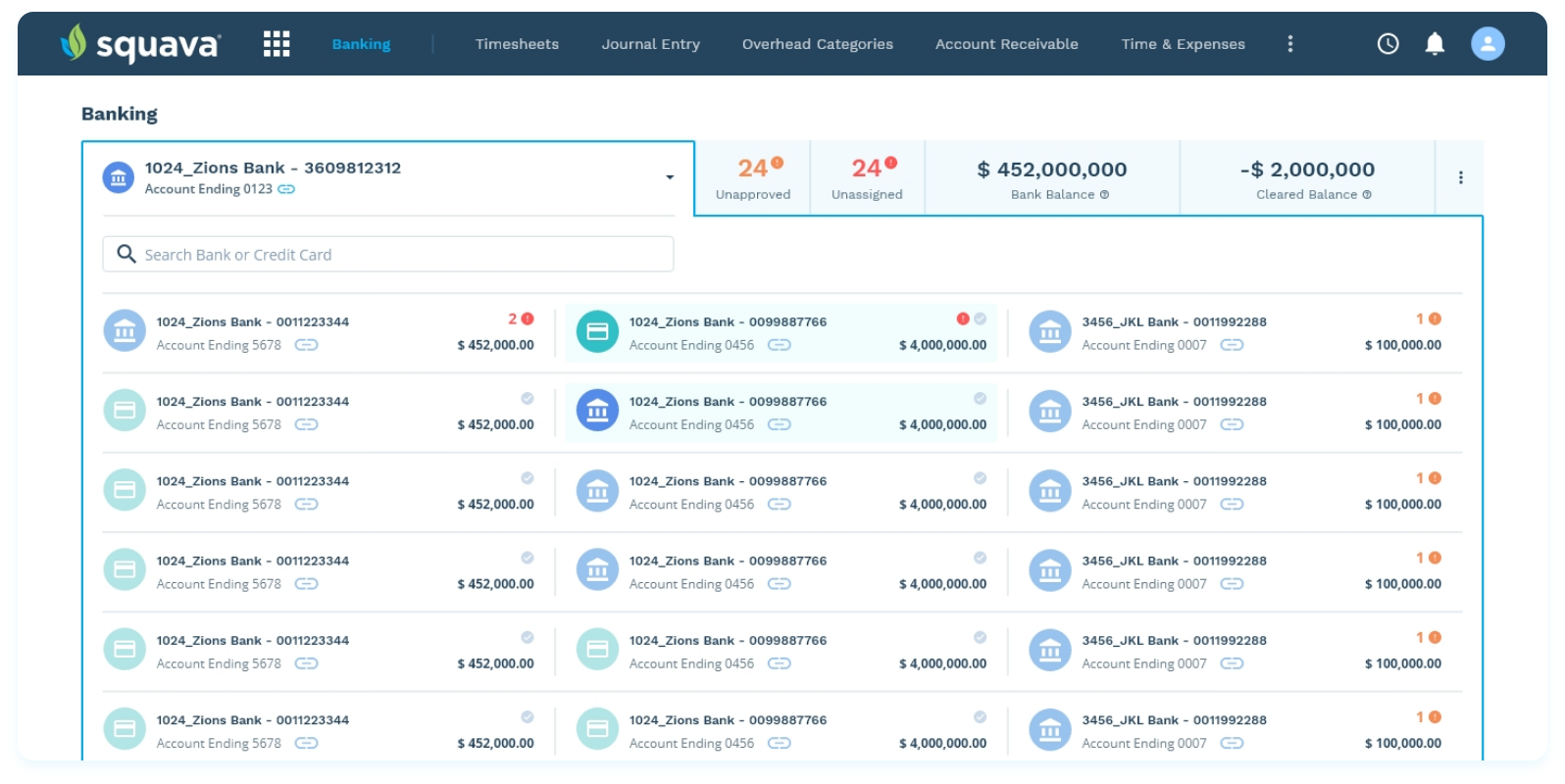Show the Cleared Balance info icon
This screenshot has width=1565, height=784.
coord(1367,194)
